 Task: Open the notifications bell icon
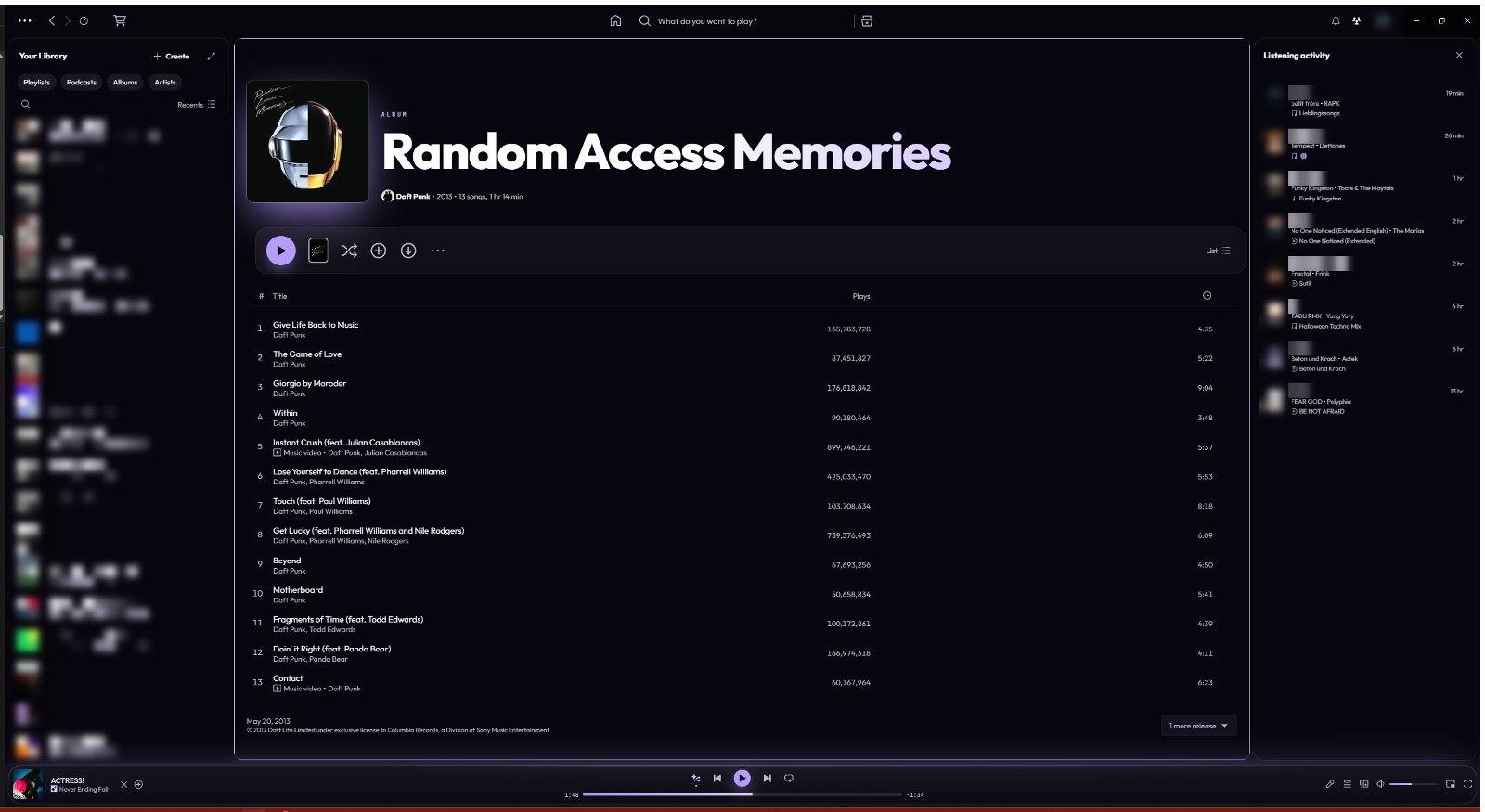pos(1336,20)
